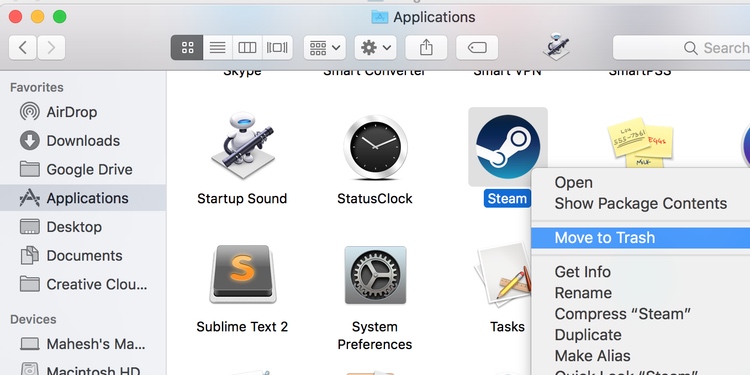Choose Show Package Contents menu item

point(640,203)
